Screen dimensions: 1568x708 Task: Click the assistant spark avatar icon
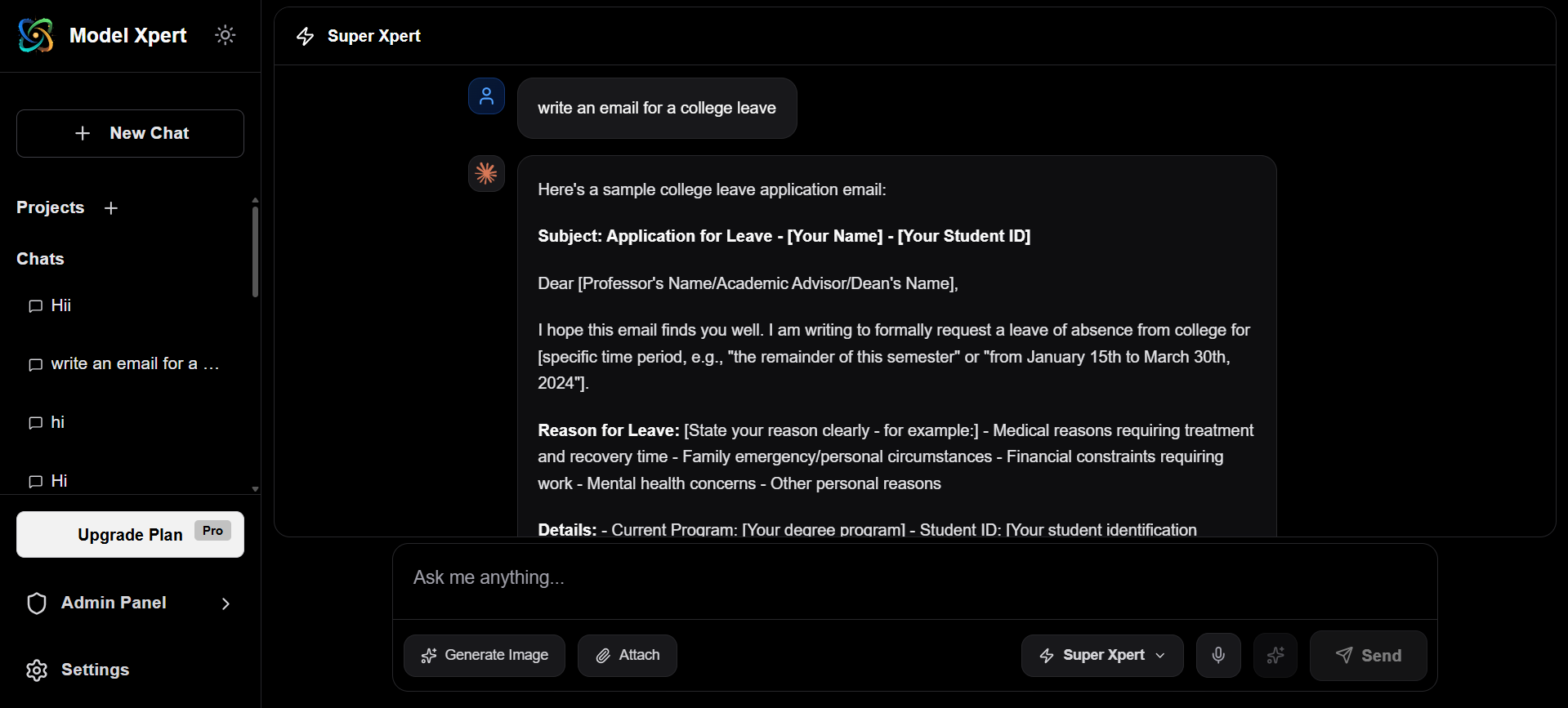pyautogui.click(x=486, y=173)
